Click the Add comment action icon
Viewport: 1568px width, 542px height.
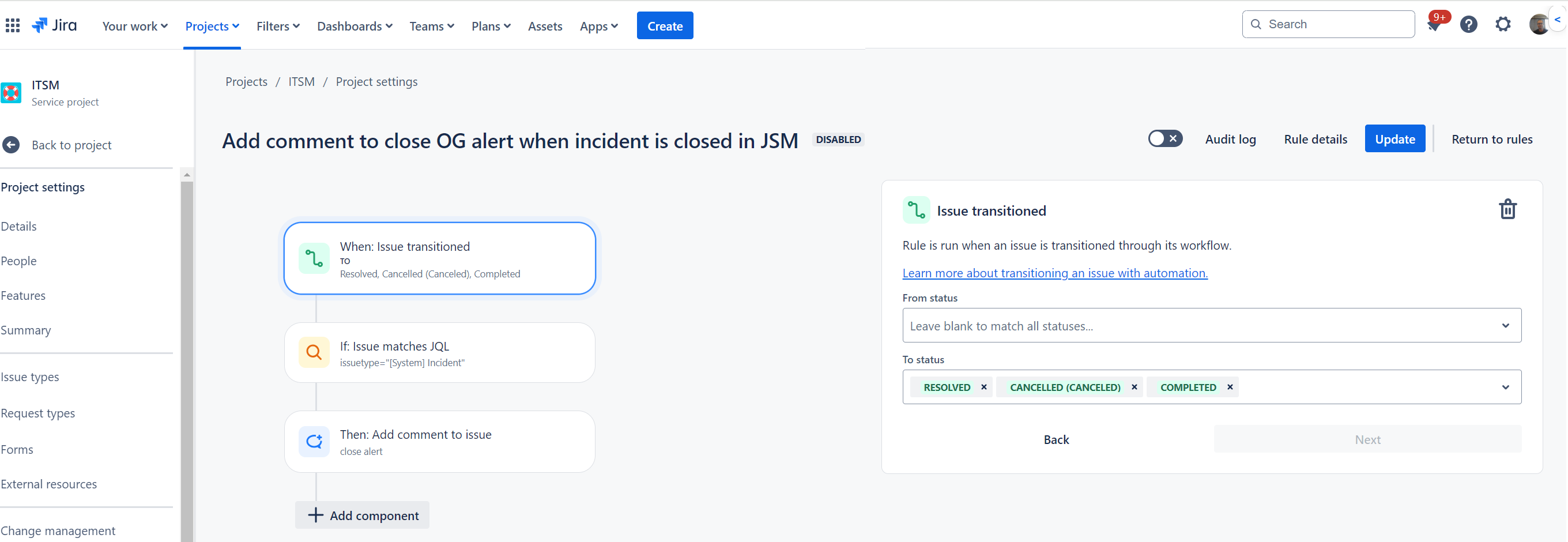(314, 441)
